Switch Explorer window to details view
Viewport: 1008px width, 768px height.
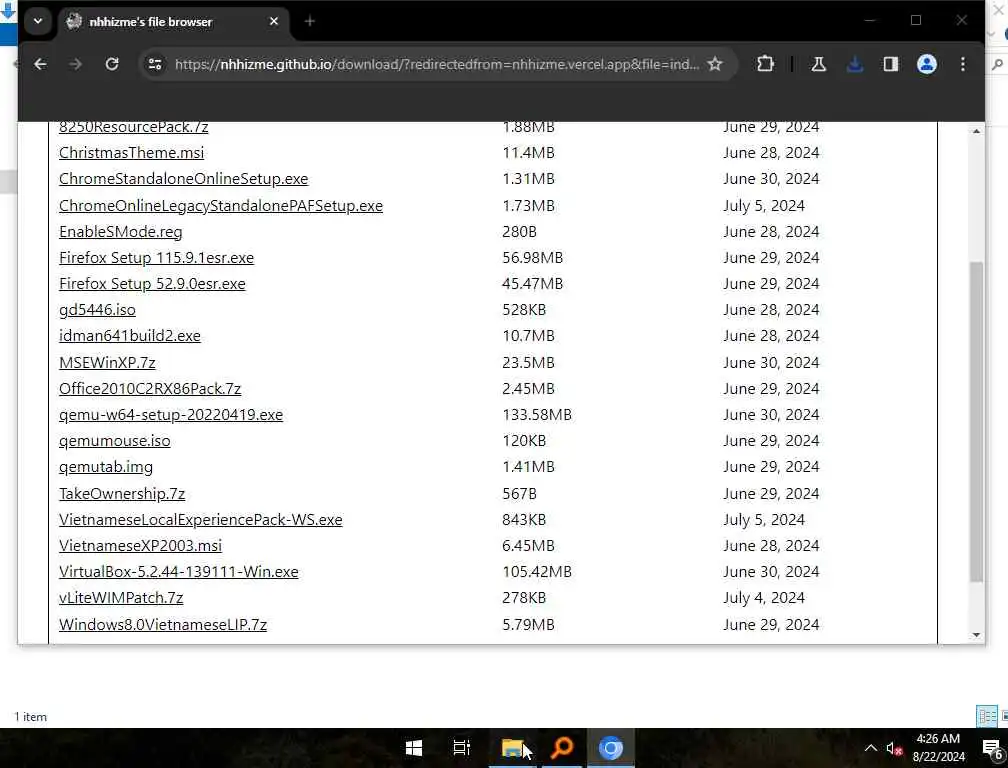click(x=987, y=716)
